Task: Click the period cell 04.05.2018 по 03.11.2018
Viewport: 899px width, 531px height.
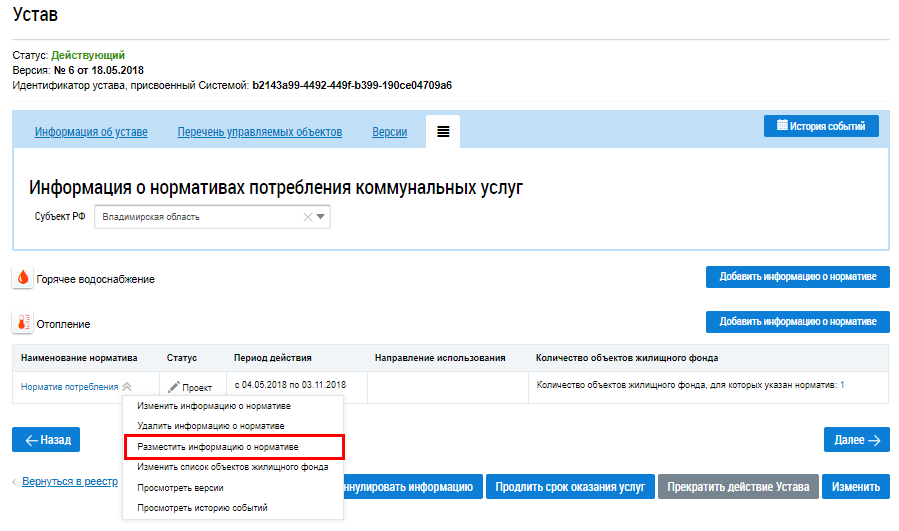Action: [x=290, y=385]
